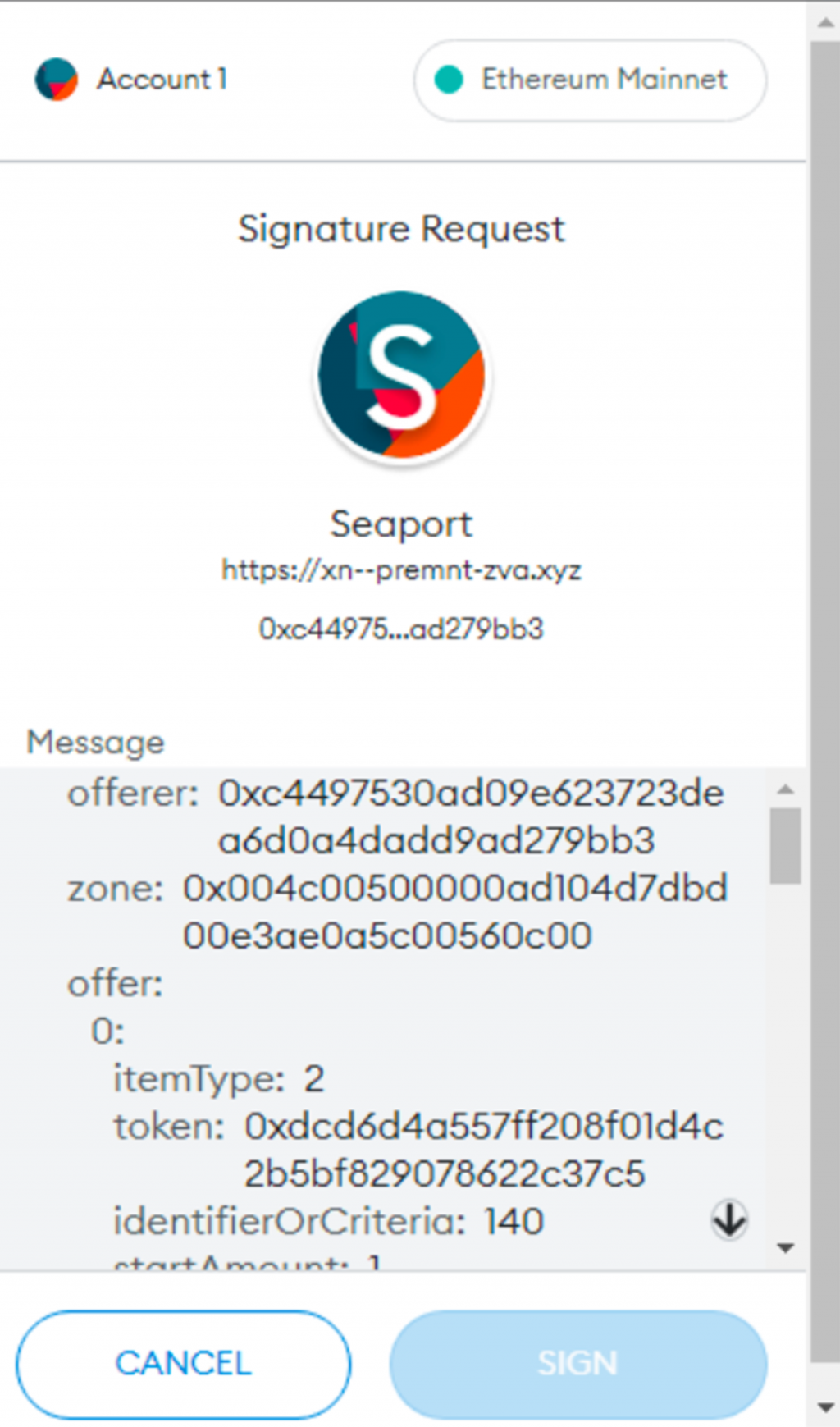The width and height of the screenshot is (840, 1427).
Task: Click the token address value
Action: [484, 1150]
